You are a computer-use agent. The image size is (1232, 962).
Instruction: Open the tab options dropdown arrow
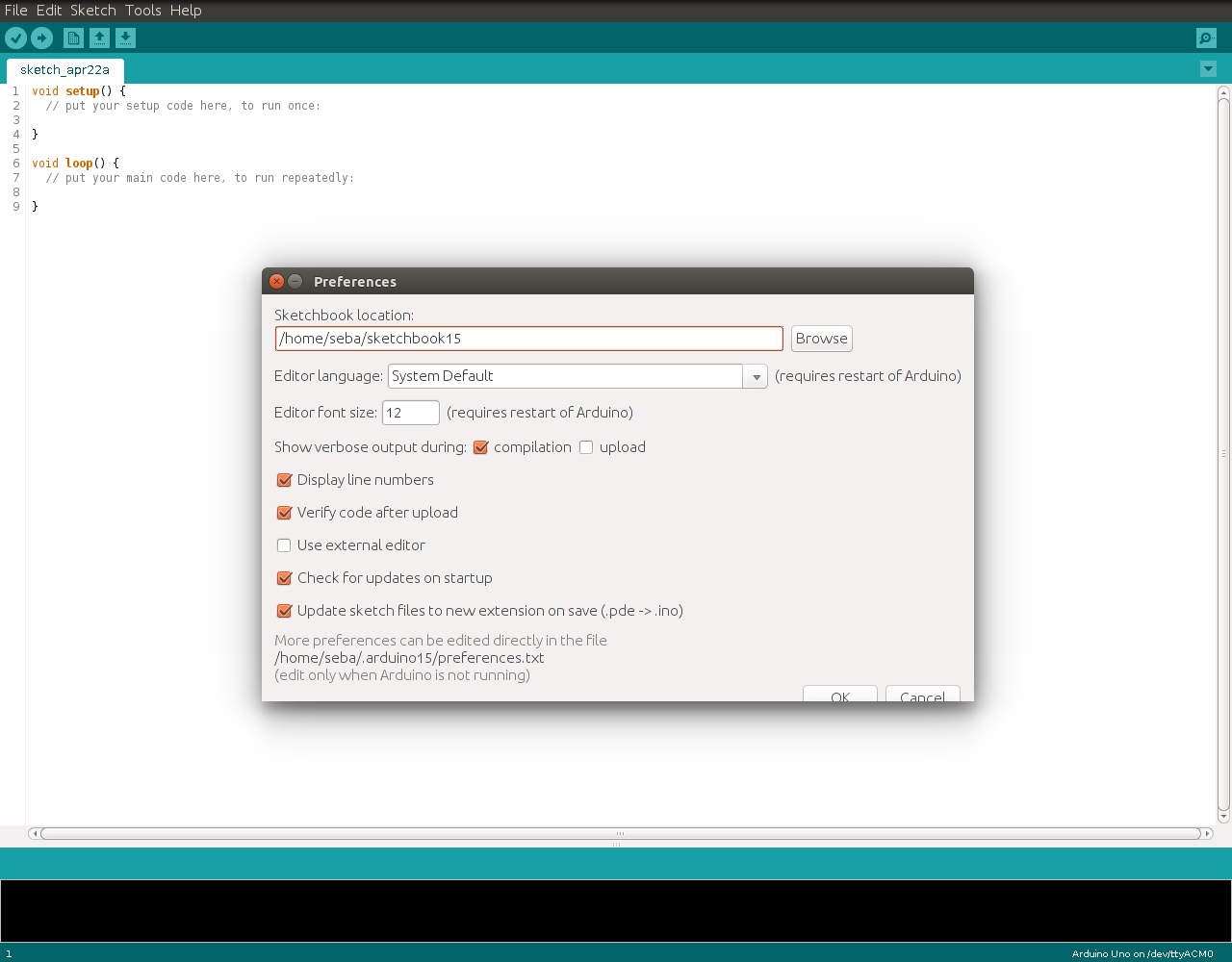click(x=1208, y=69)
